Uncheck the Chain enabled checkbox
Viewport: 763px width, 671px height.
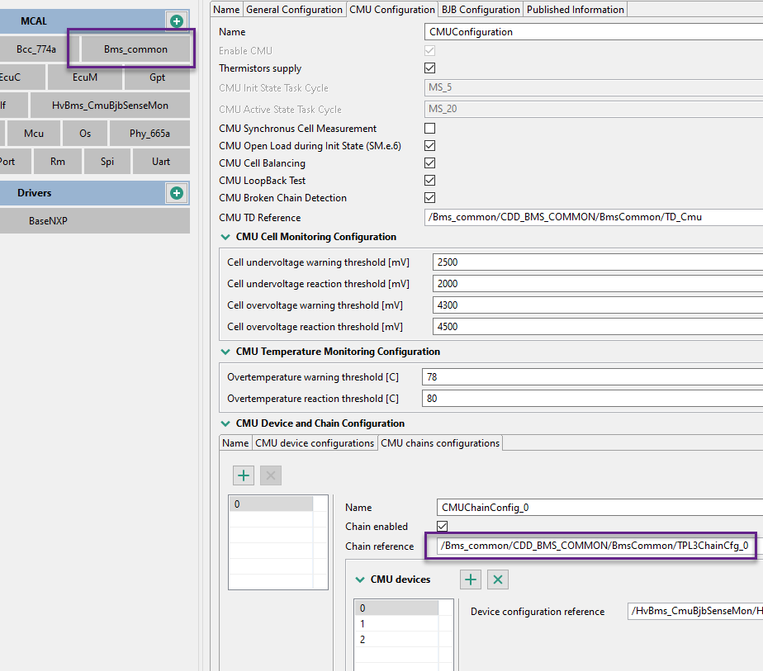click(x=442, y=526)
